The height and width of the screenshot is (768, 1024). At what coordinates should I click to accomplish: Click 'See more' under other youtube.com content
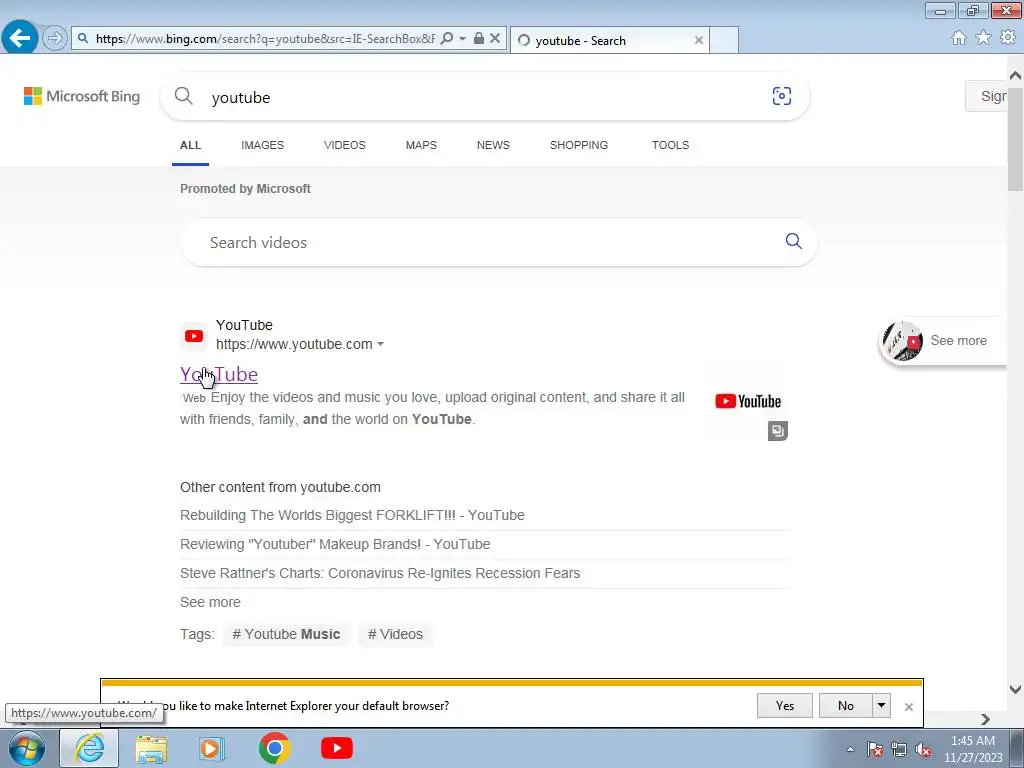tap(210, 602)
